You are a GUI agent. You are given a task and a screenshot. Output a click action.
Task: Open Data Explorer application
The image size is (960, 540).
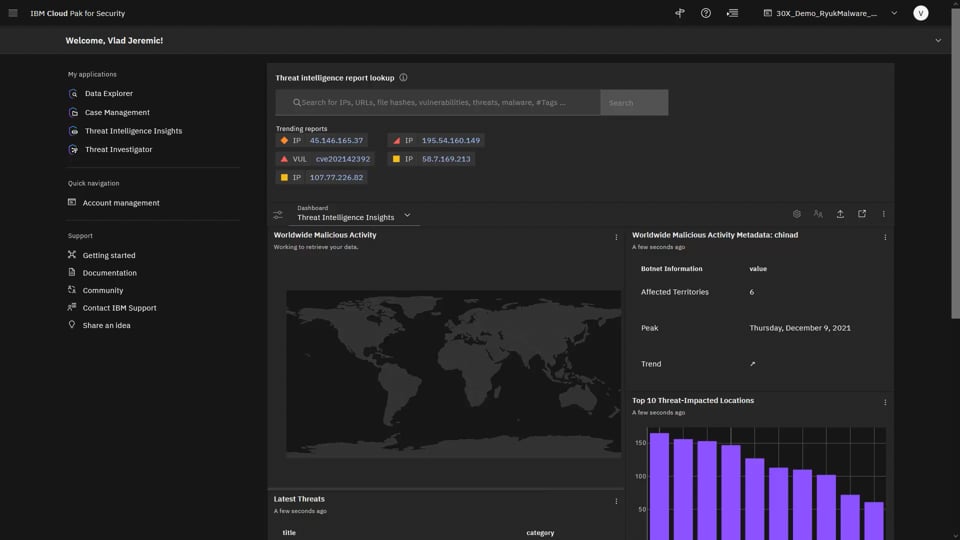pos(109,93)
